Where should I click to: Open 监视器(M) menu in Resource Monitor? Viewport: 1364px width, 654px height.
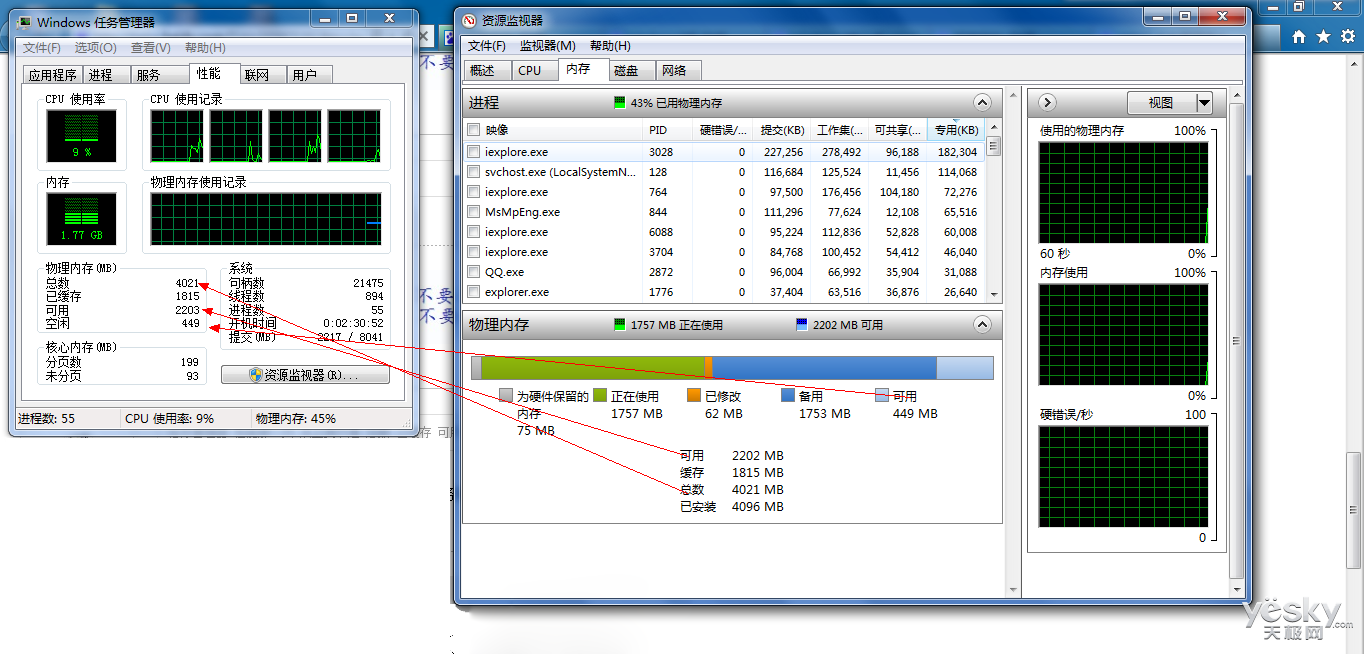(x=548, y=46)
